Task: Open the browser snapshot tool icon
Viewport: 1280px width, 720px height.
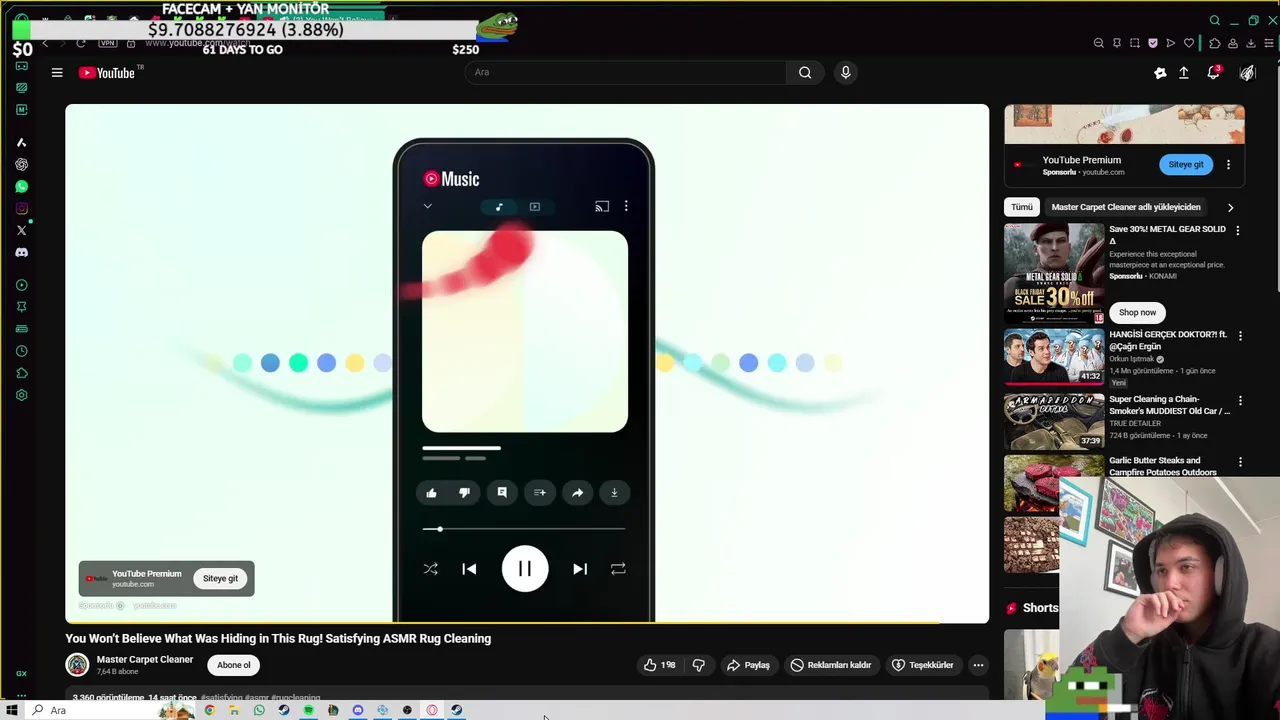Action: pos(1135,43)
